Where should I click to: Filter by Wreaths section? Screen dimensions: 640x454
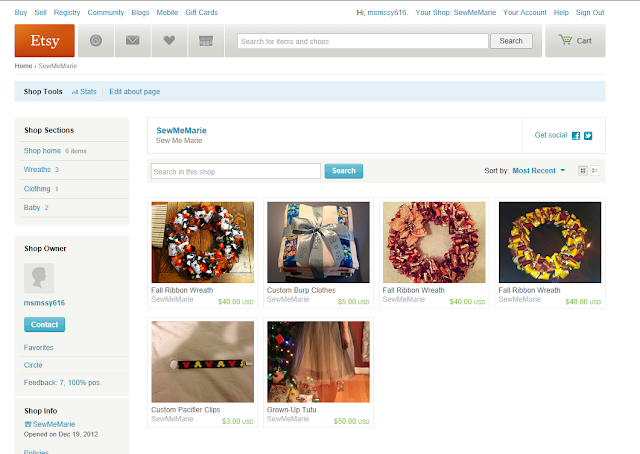[x=37, y=169]
